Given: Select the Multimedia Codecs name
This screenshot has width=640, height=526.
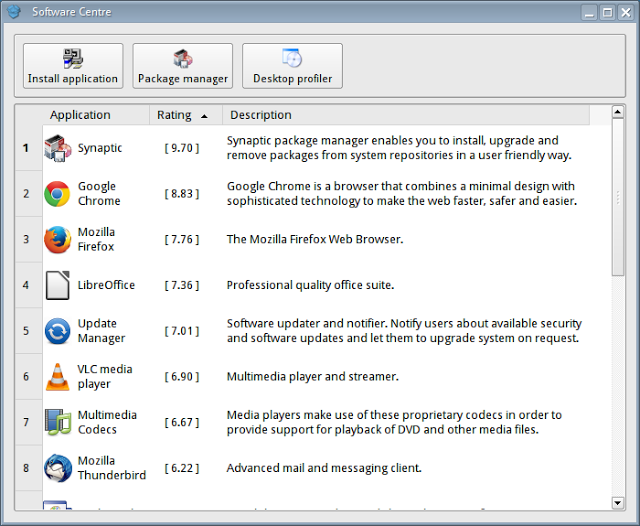Looking at the screenshot, I should pos(107,422).
